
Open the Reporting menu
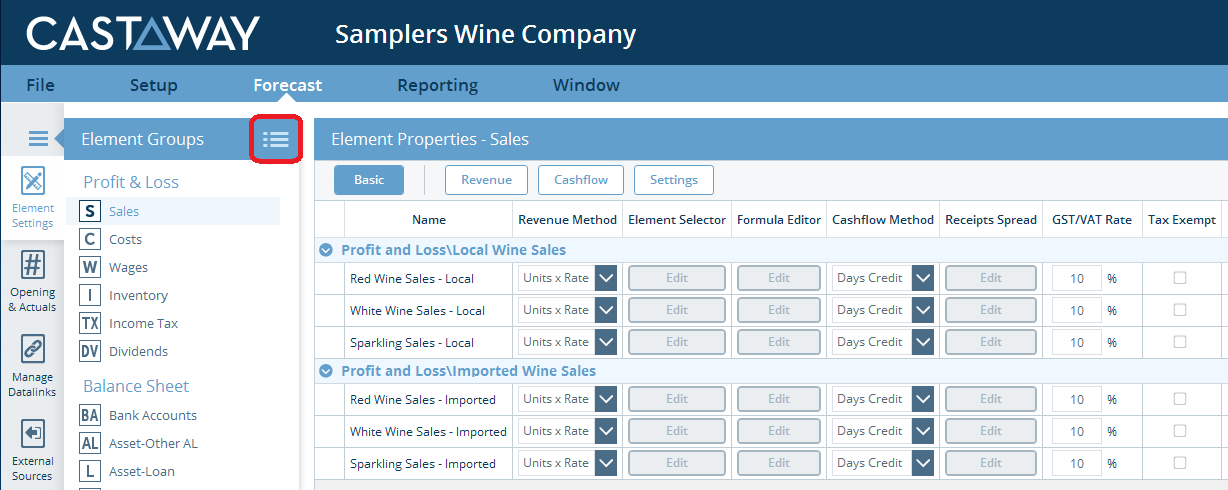[x=436, y=85]
